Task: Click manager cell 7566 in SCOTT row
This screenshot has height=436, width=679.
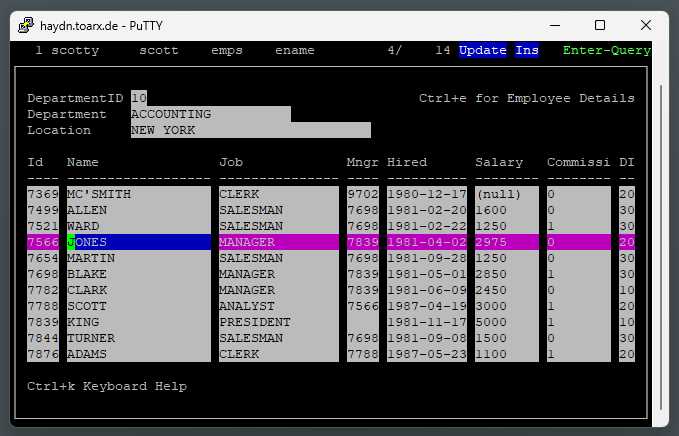Action: click(x=363, y=306)
